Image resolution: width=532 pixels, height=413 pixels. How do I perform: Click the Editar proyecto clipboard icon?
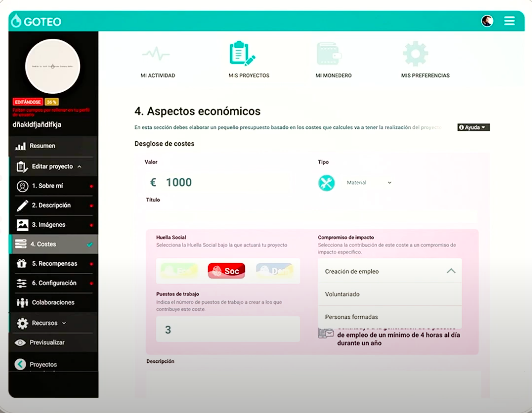[22, 167]
